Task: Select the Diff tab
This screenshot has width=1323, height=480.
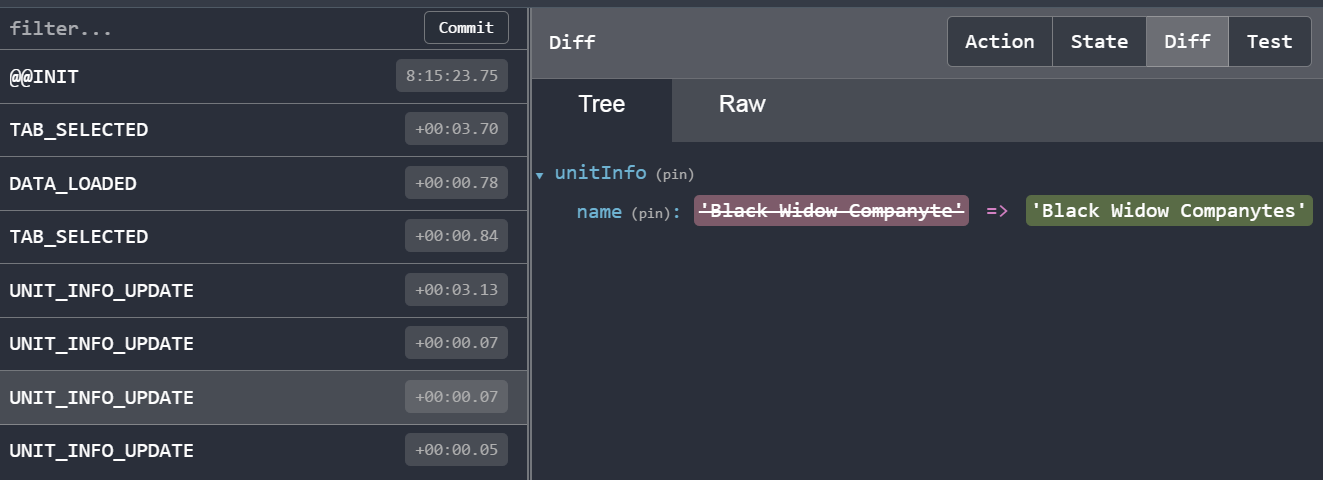Action: pyautogui.click(x=1187, y=42)
